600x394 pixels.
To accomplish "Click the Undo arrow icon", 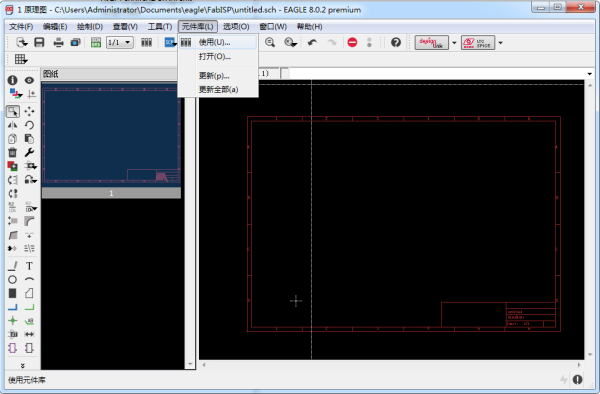I will point(312,42).
